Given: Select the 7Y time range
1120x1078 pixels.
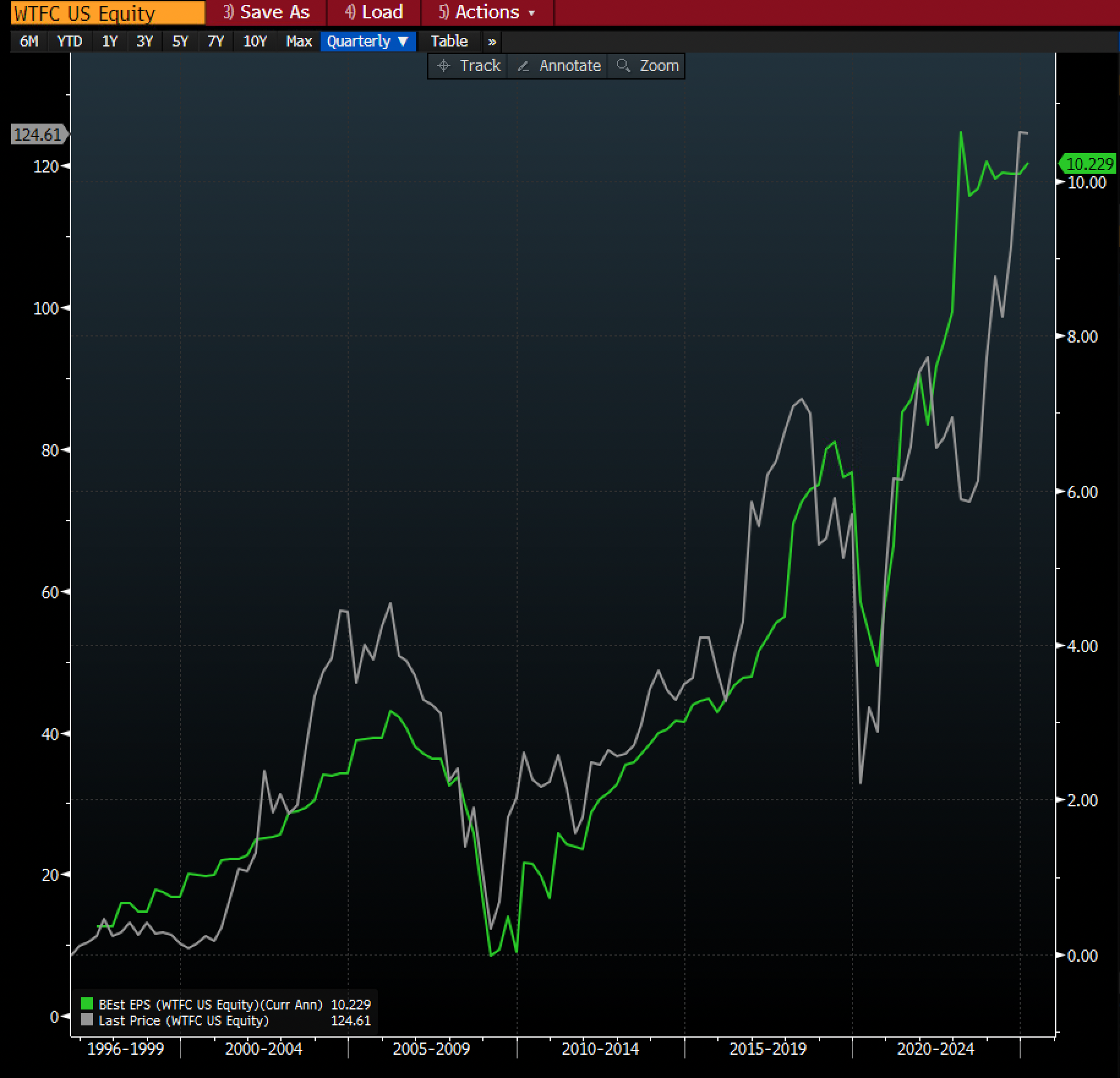Looking at the screenshot, I should point(215,42).
